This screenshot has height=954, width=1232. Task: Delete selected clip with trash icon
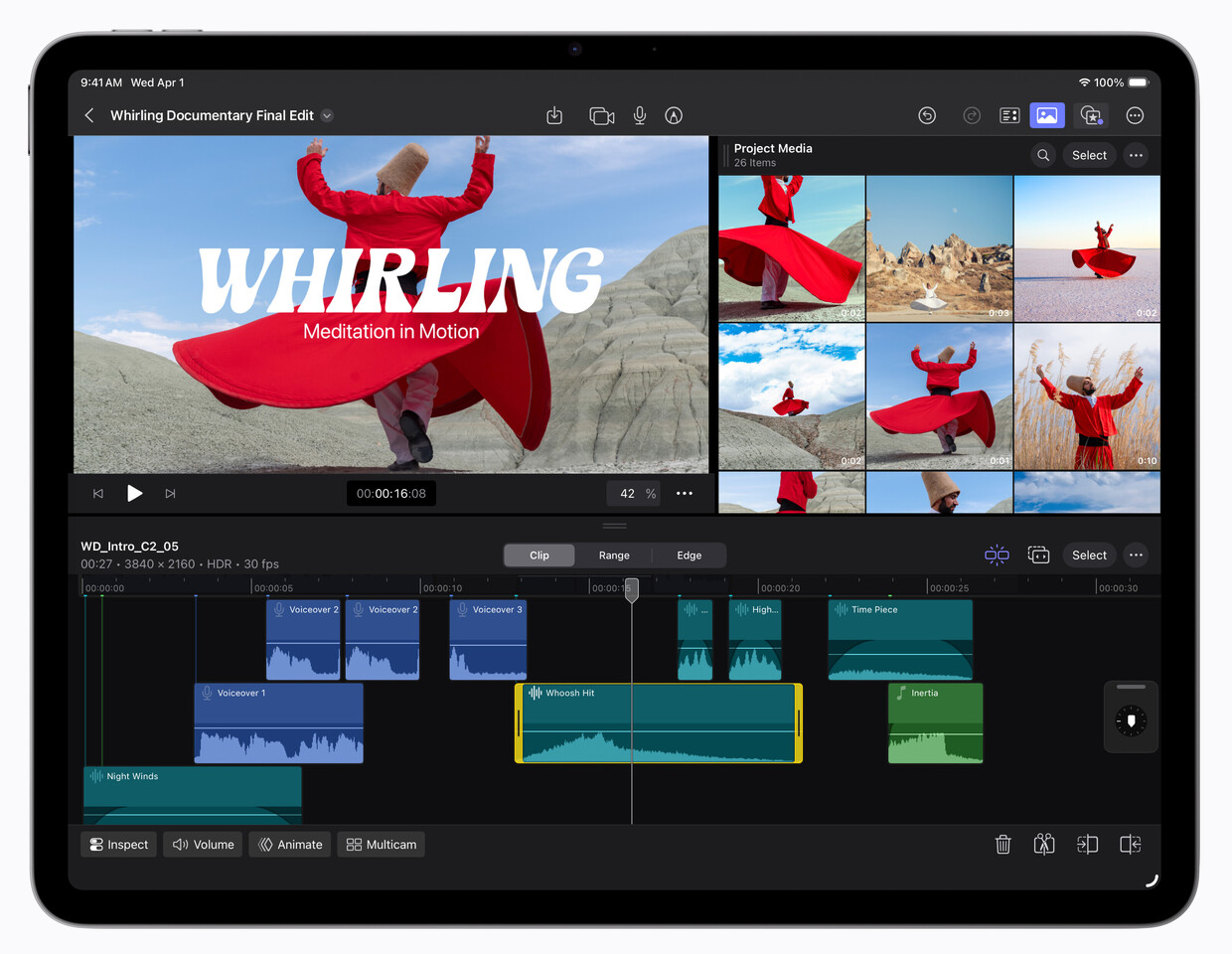[1002, 845]
